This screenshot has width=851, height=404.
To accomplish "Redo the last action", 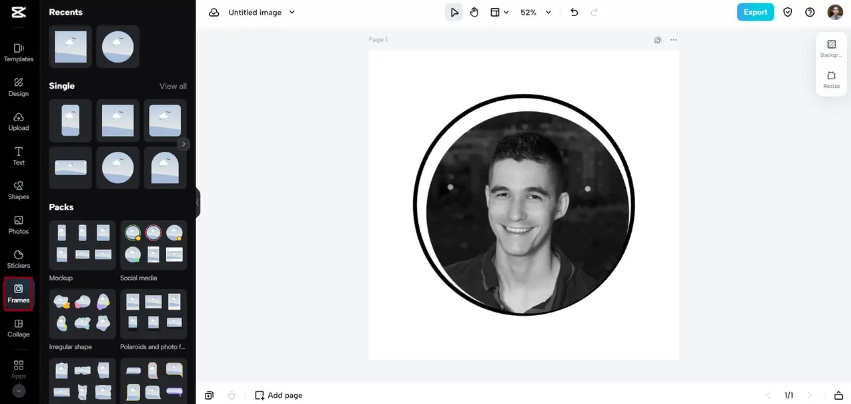I will point(594,12).
